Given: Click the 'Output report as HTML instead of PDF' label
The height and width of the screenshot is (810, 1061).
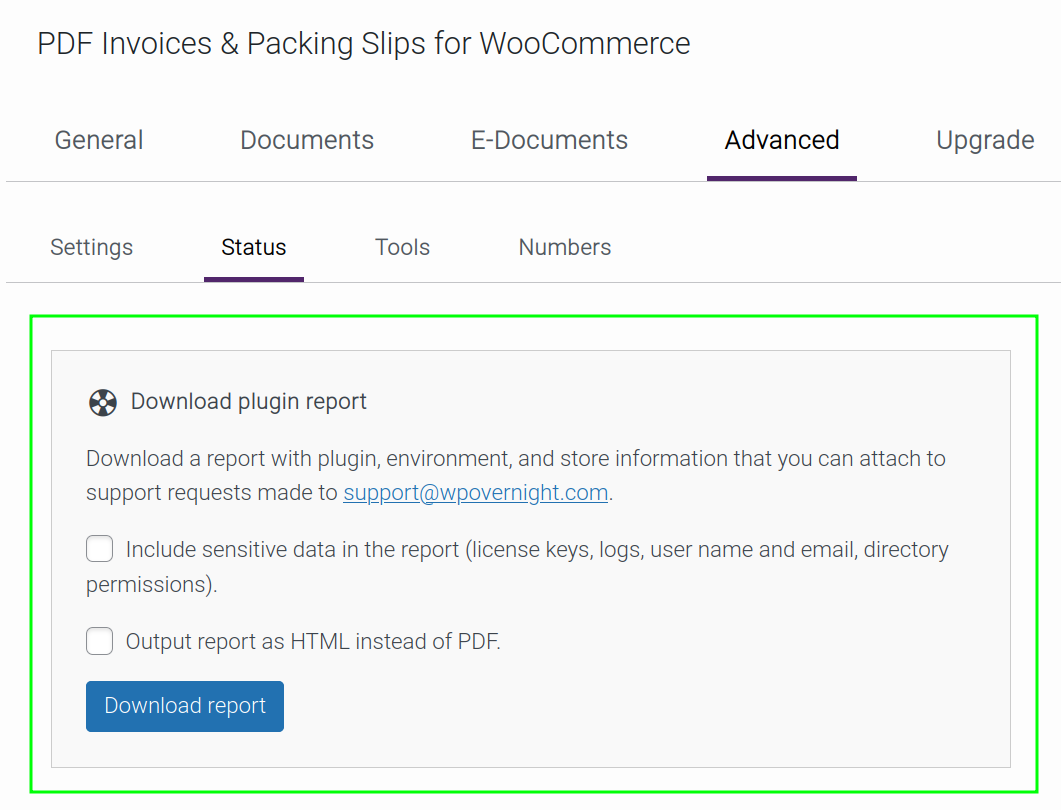Looking at the screenshot, I should 313,641.
